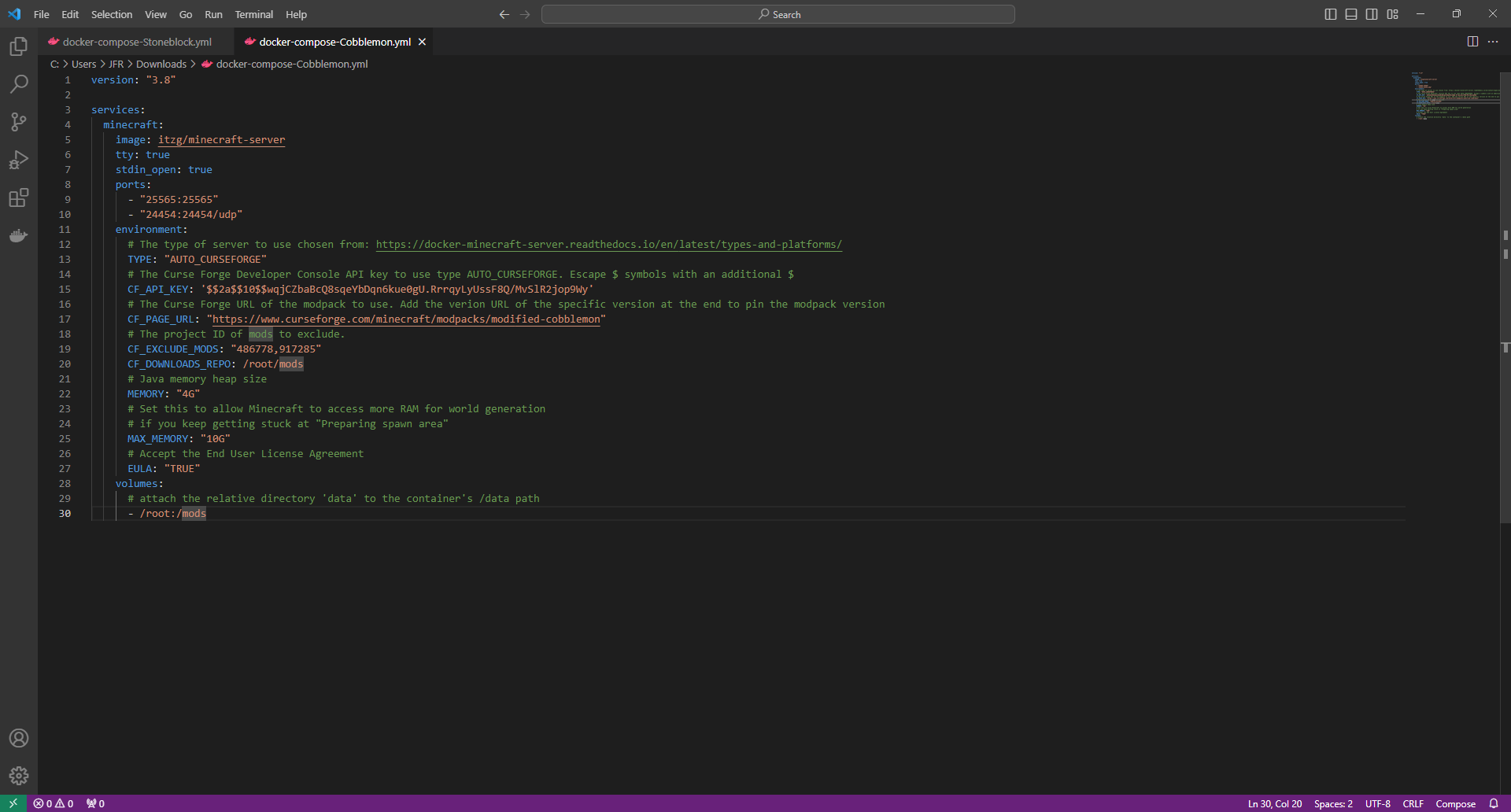Viewport: 1511px width, 812px height.
Task: Select the Search icon in activity bar
Action: [19, 83]
